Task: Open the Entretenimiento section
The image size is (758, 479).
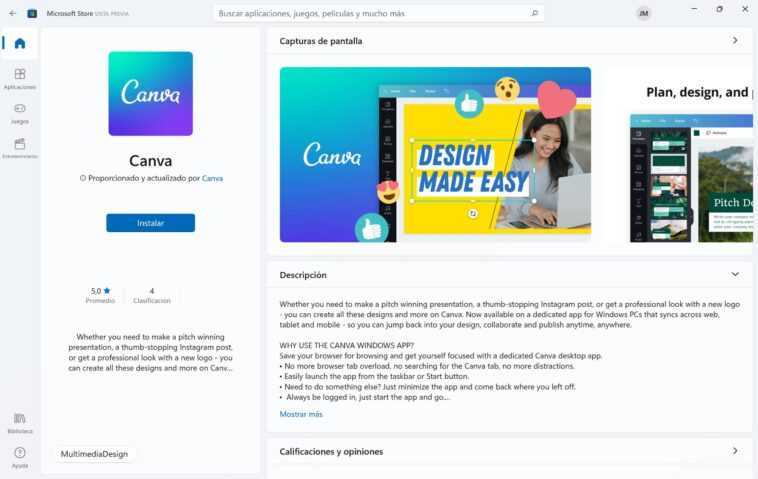Action: [20, 148]
